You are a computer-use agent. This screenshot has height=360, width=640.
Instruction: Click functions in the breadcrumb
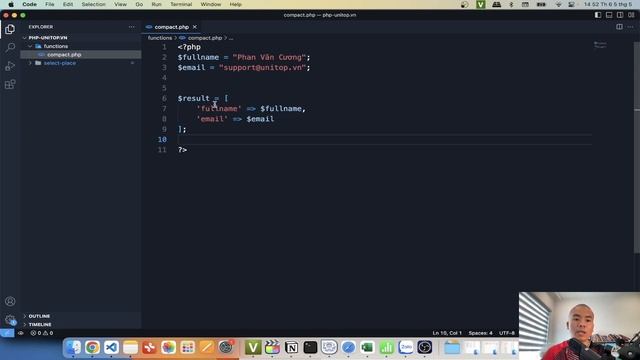click(160, 38)
